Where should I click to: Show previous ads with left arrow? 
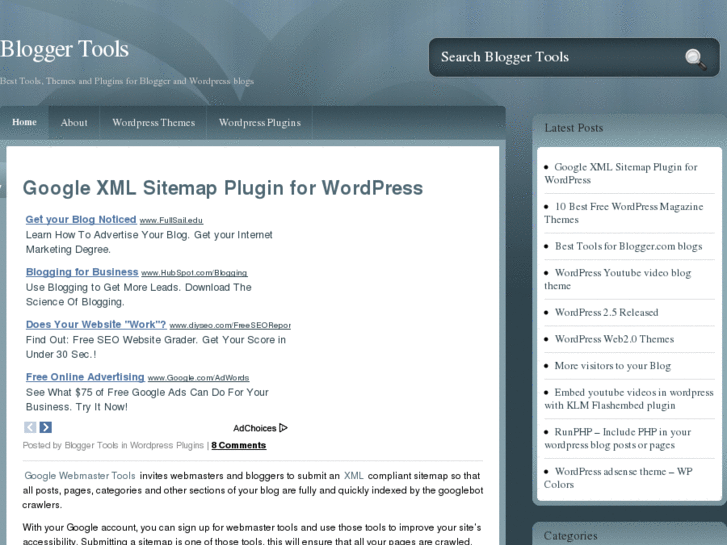pyautogui.click(x=30, y=427)
